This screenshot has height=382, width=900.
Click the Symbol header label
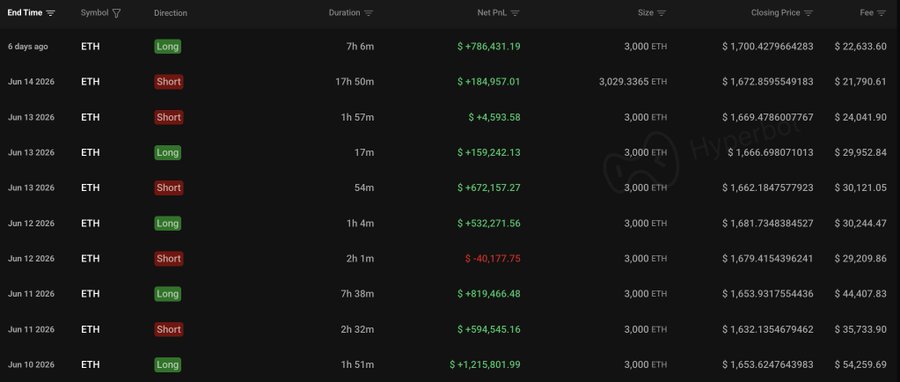(95, 13)
